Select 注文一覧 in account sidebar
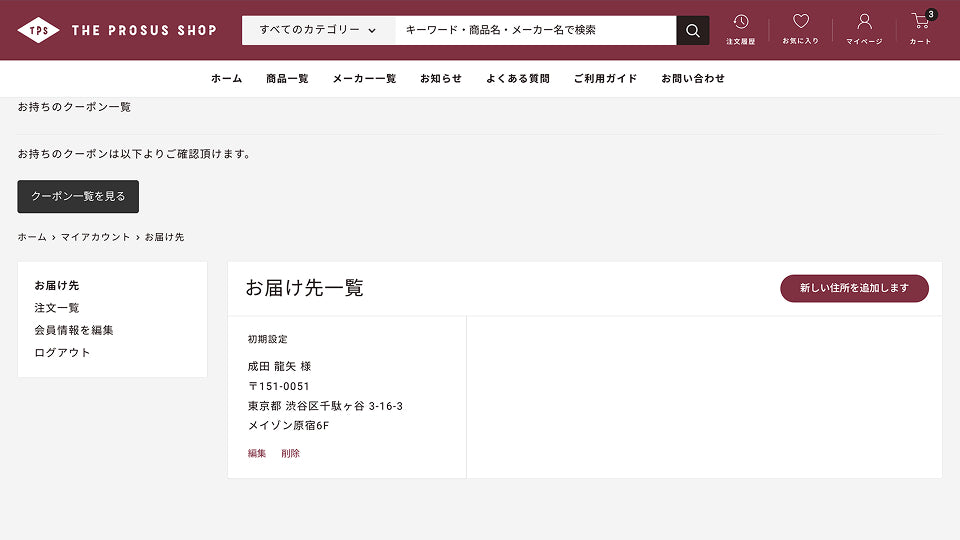Screen dimensions: 960x540 pyautogui.click(x=57, y=308)
